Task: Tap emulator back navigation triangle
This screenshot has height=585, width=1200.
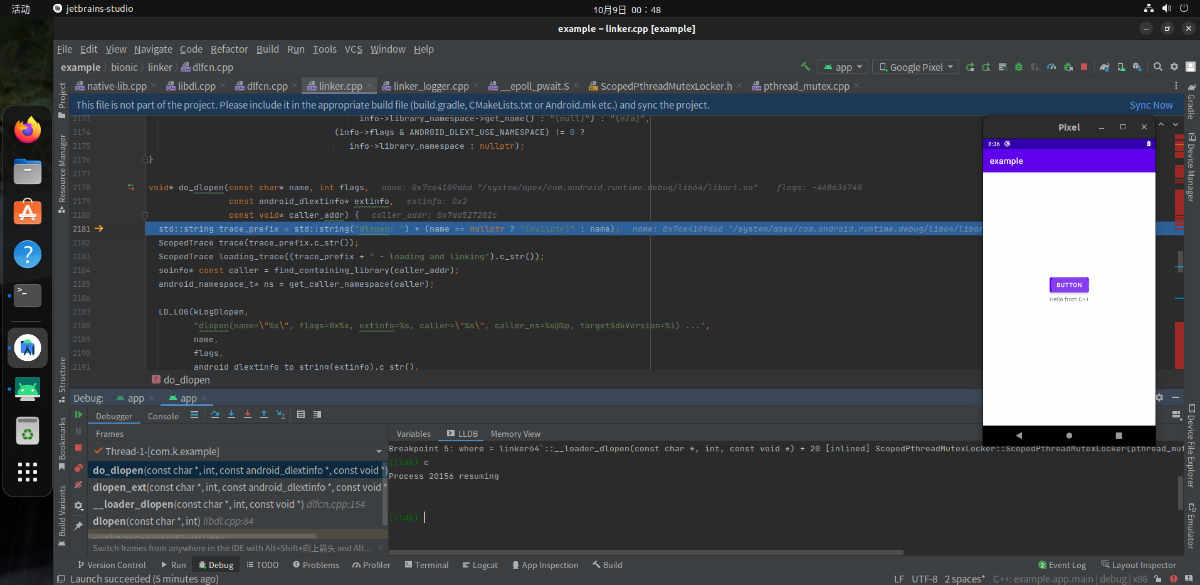Action: coord(1019,436)
